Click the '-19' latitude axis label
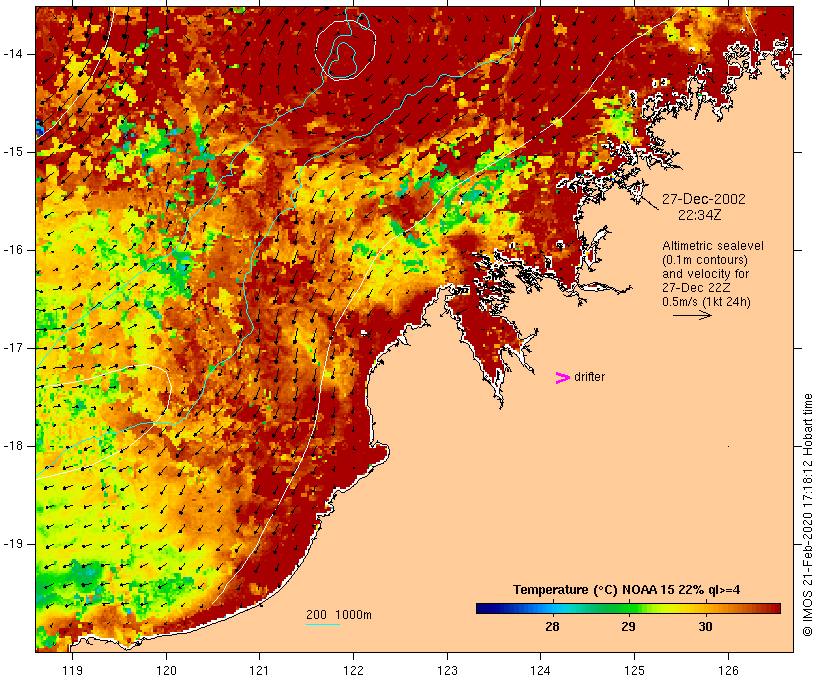 pos(12,544)
